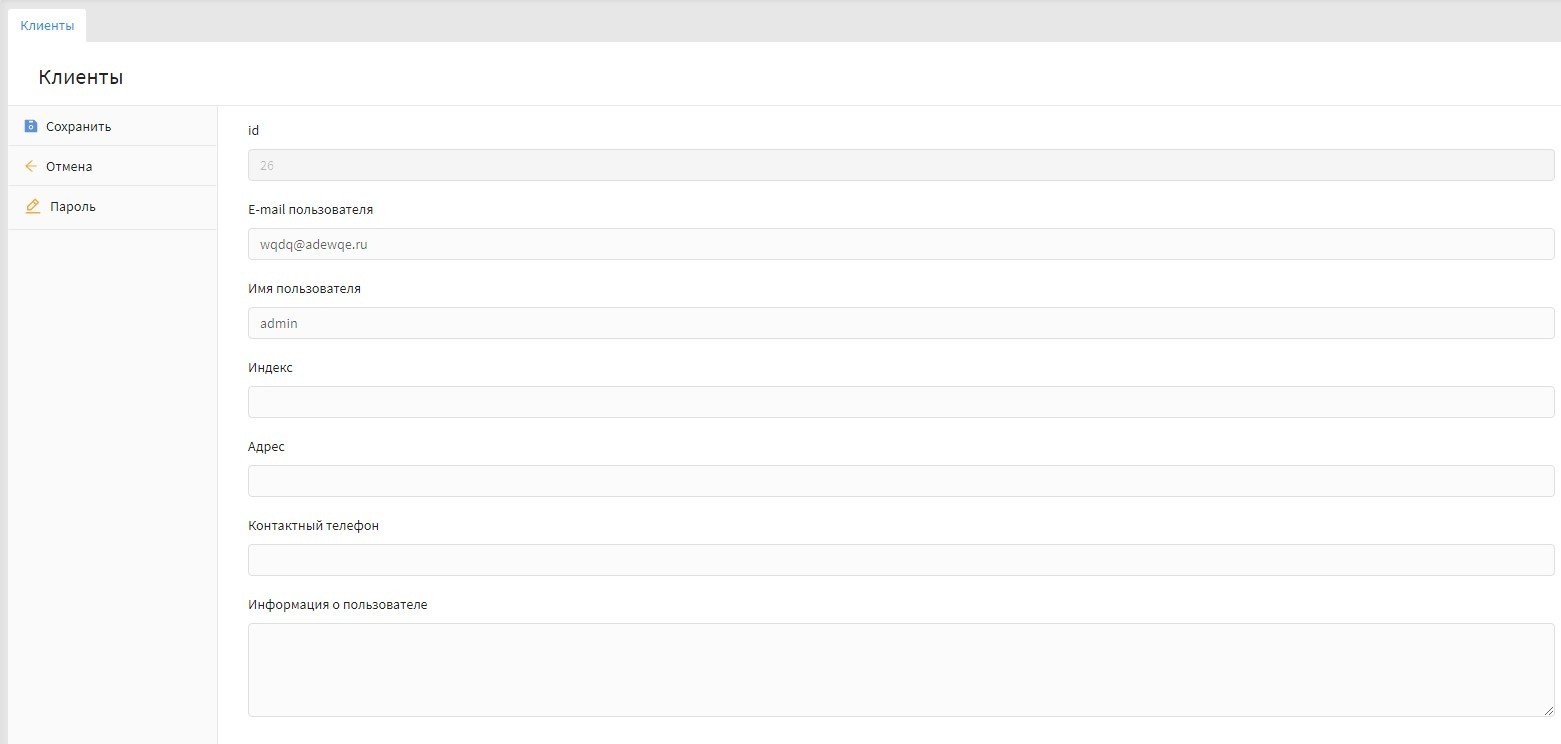The width and height of the screenshot is (1561, 744).
Task: Click the textarea resize handle corner
Action: coord(1549,711)
